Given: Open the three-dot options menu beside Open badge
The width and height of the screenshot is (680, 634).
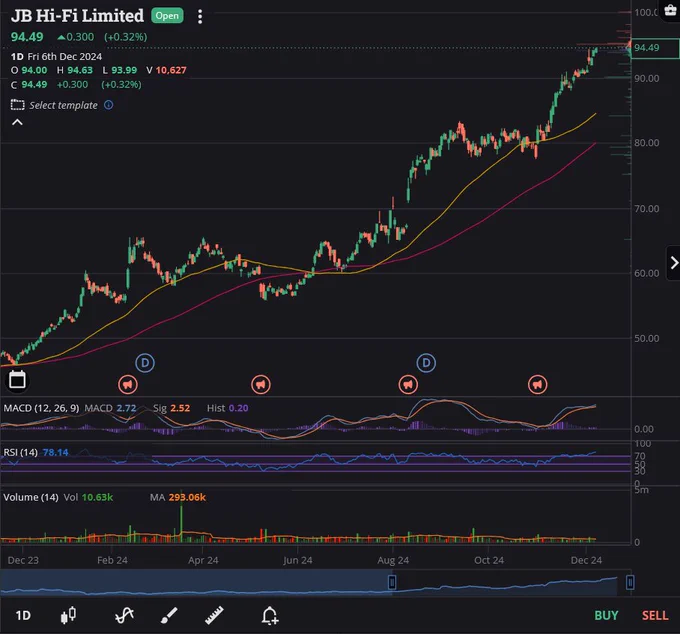Looking at the screenshot, I should pos(200,16).
